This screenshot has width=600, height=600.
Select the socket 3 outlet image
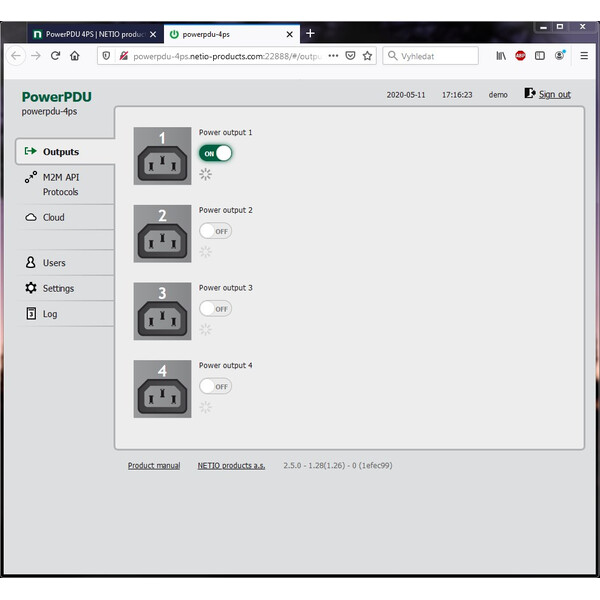coord(162,312)
